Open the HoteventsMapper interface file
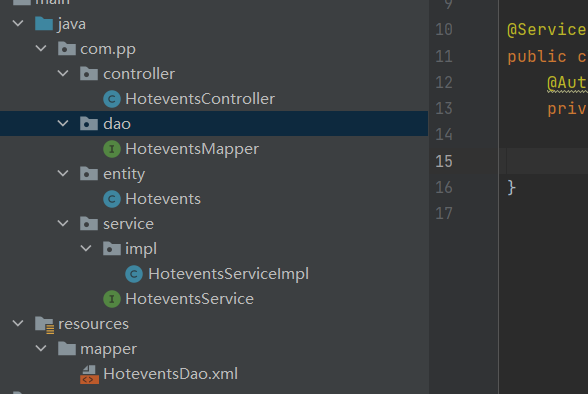Viewport: 588px width, 394px height. point(192,149)
